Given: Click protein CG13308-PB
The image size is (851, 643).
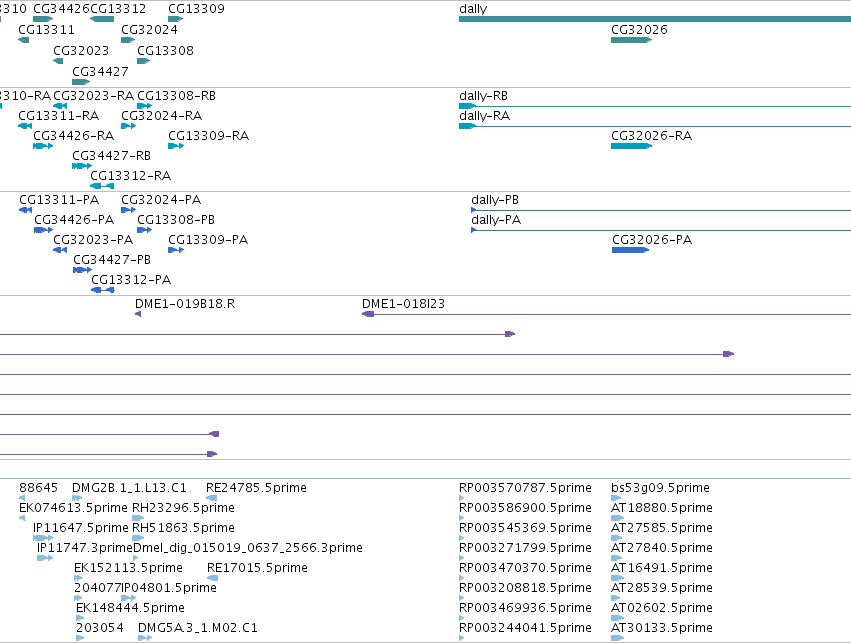Looking at the screenshot, I should coord(144,230).
